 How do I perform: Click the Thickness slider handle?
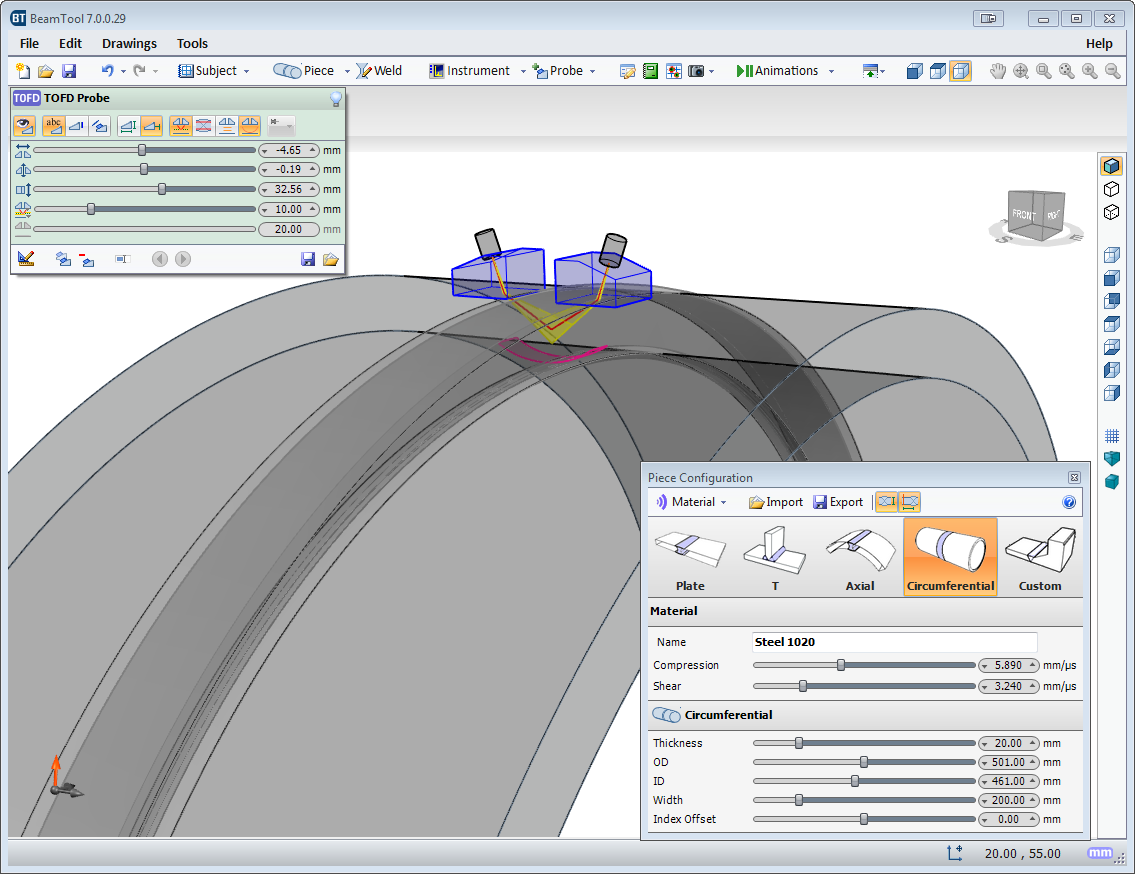pos(798,743)
